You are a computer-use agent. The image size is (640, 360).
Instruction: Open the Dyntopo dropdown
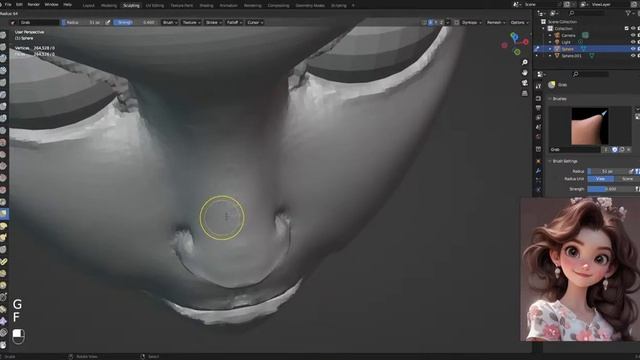tap(471, 22)
